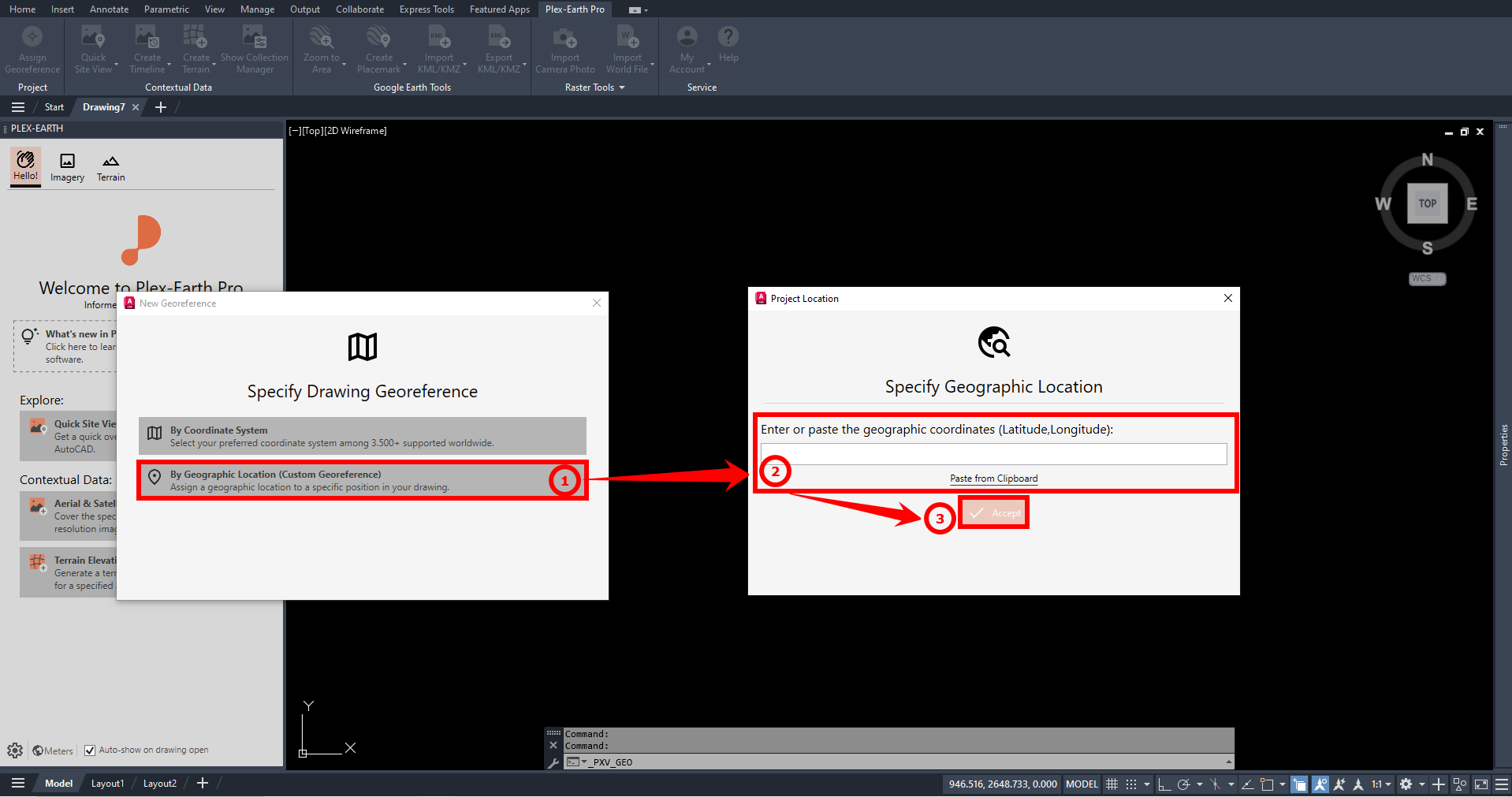Viewport: 1512px width, 797px height.
Task: Toggle Snap mode in status bar
Action: (x=1131, y=784)
